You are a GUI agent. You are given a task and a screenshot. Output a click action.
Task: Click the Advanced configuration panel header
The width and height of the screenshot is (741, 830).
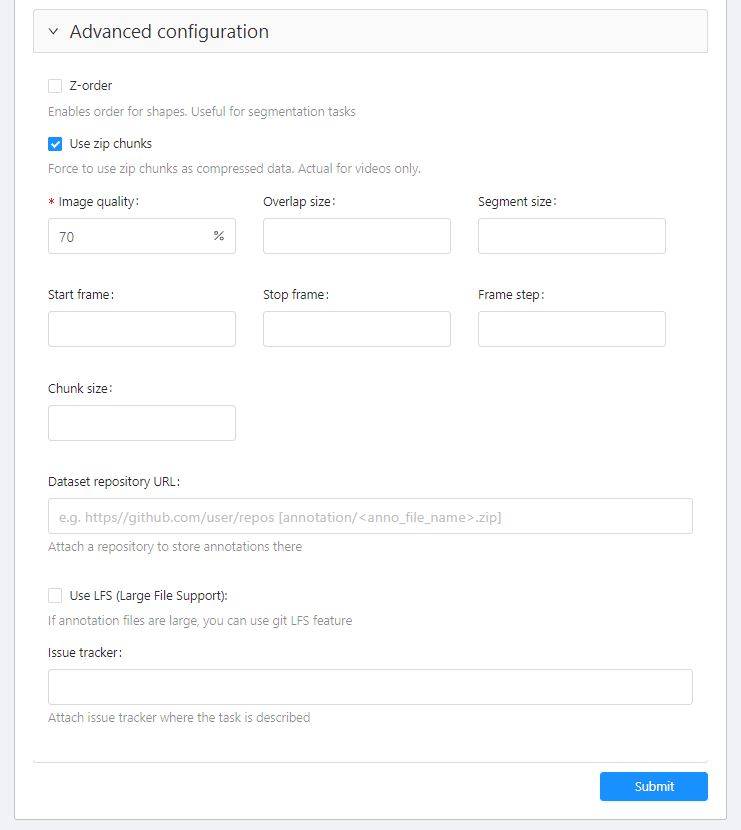[x=370, y=32]
